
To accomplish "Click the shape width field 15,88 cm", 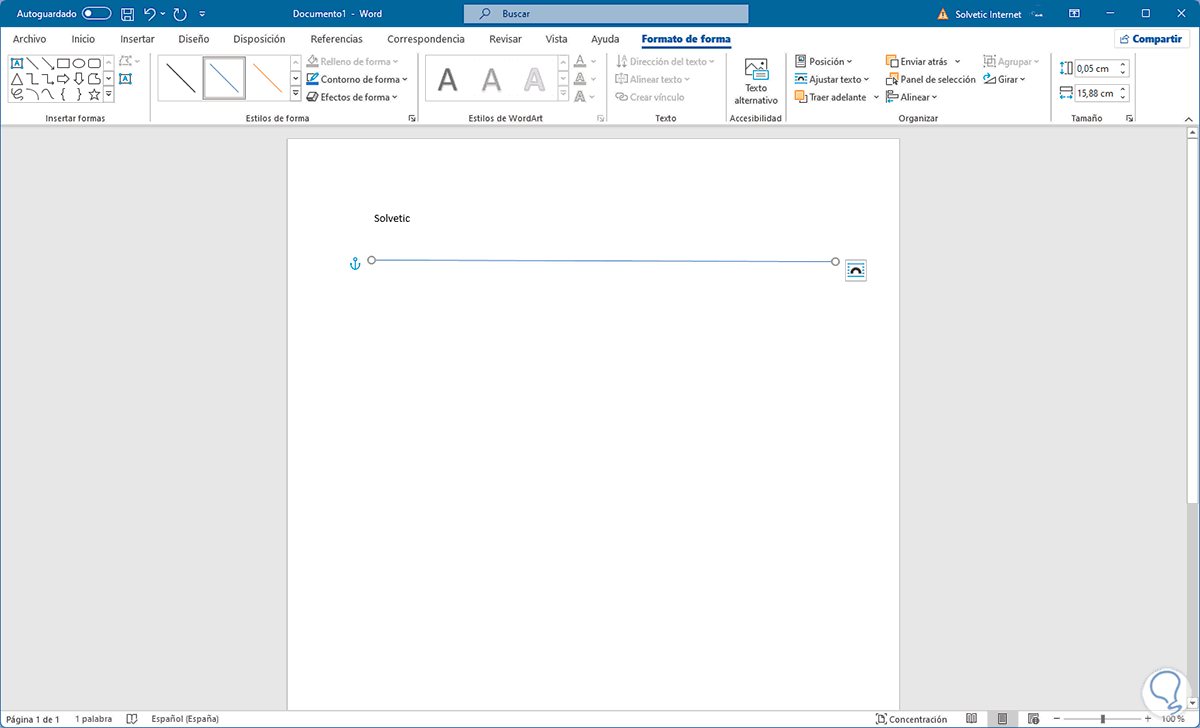I will tap(1096, 93).
